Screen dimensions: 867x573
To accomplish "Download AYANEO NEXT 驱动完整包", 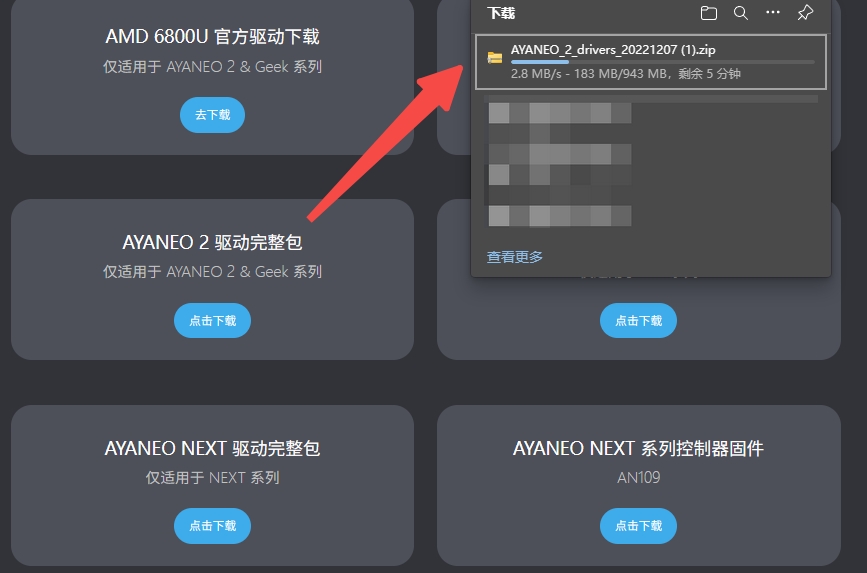I will (212, 525).
